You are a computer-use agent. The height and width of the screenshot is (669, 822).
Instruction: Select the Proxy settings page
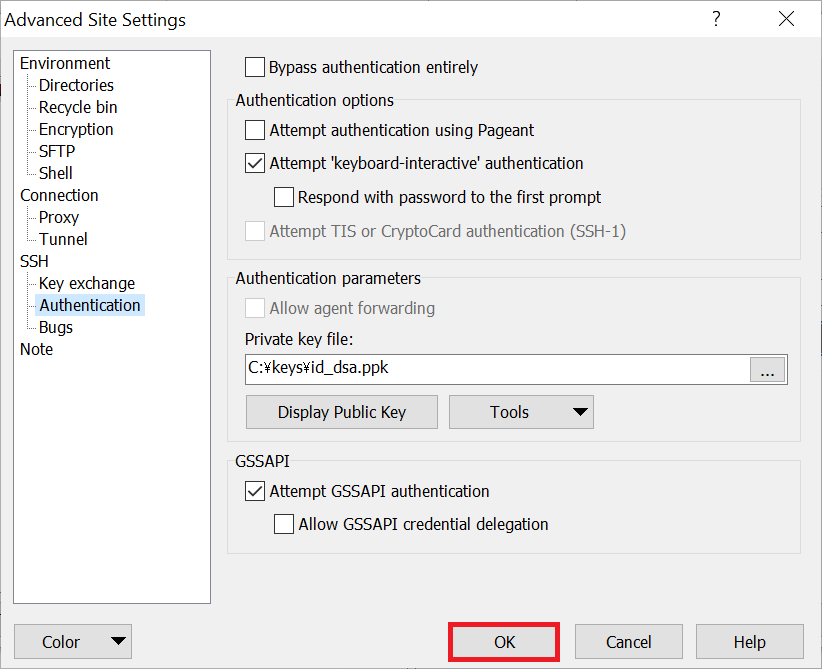[59, 217]
